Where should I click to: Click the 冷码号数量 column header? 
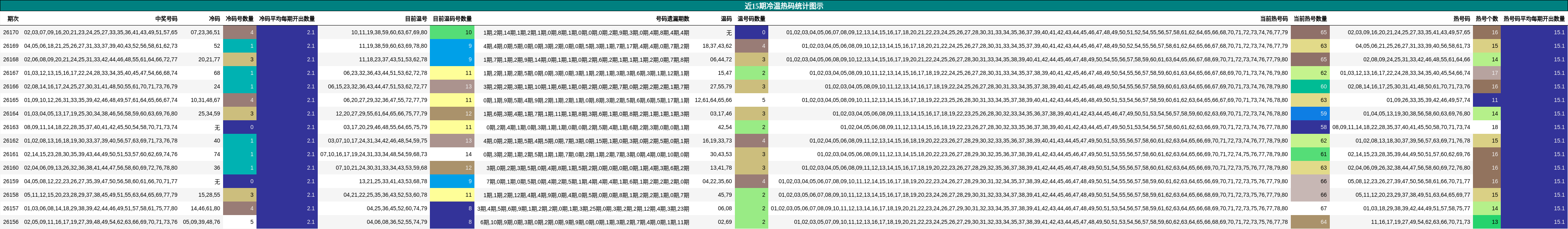239,19
